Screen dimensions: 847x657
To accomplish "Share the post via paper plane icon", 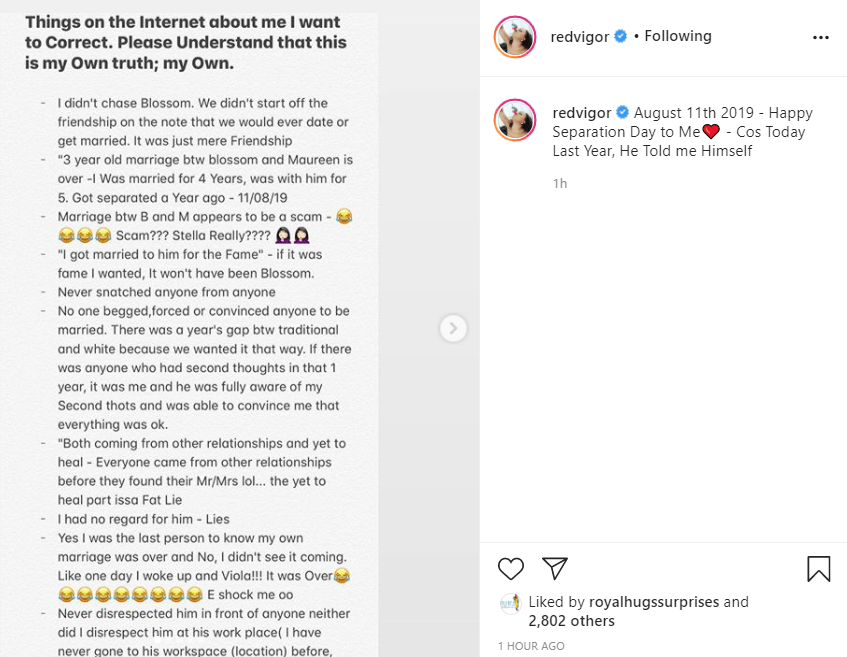I will pos(555,569).
